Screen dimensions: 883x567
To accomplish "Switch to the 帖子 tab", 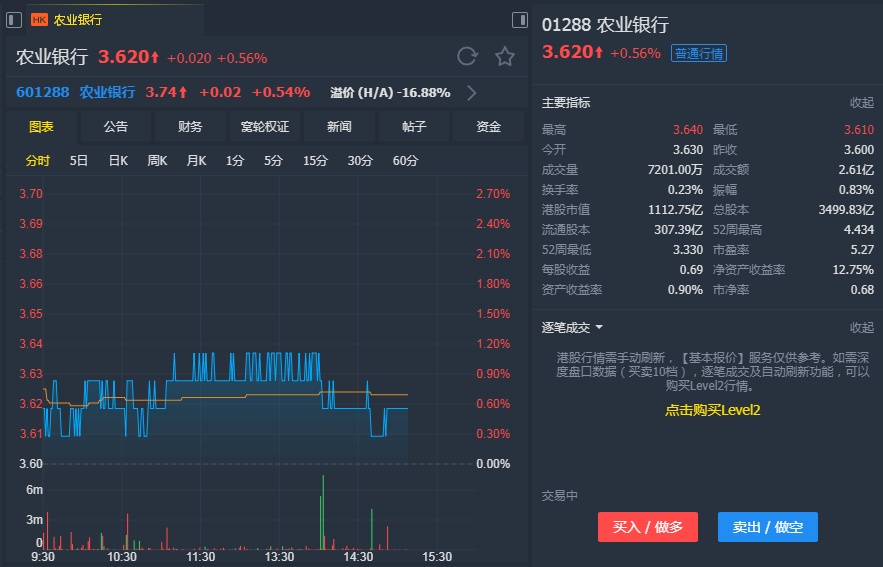I will [414, 127].
